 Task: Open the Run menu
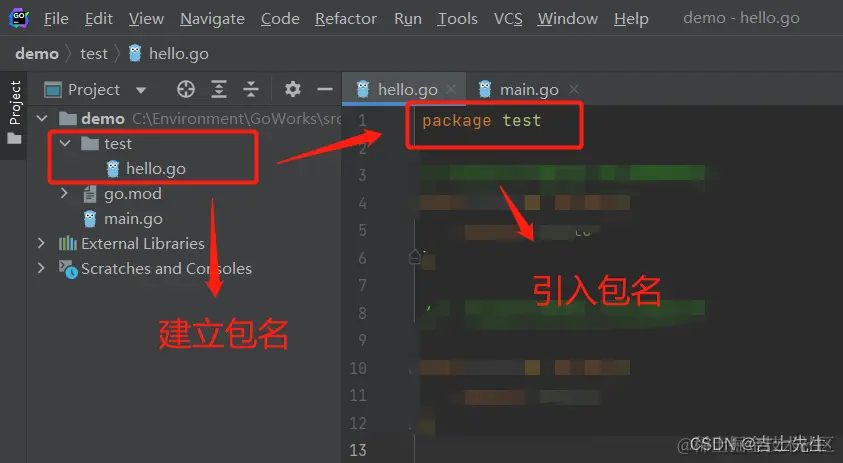point(408,19)
